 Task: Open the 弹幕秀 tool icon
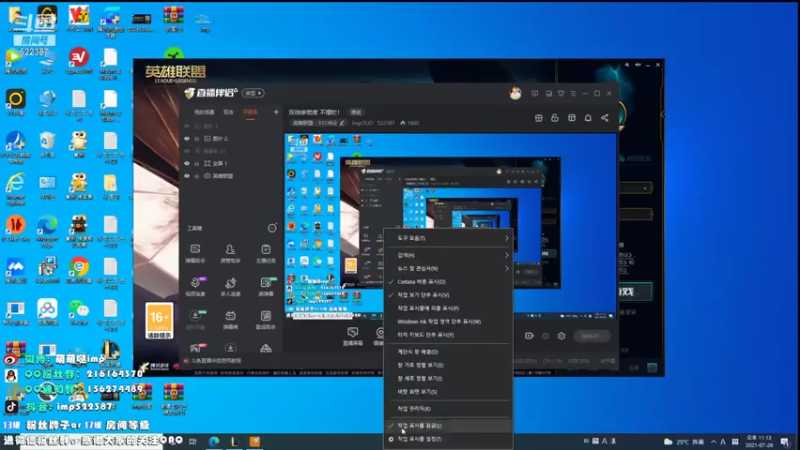(230, 319)
